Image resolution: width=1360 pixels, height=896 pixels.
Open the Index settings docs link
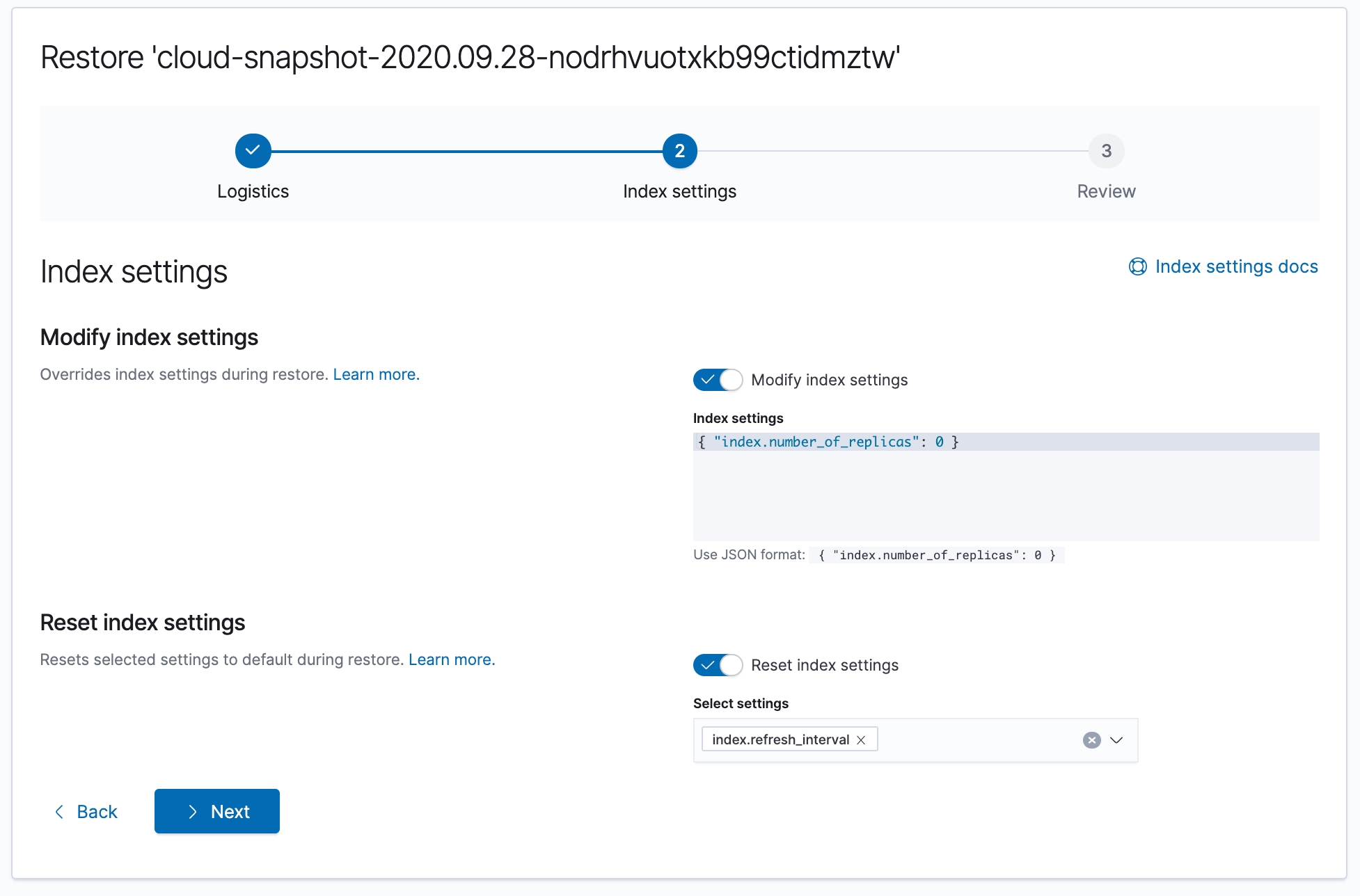point(1236,266)
